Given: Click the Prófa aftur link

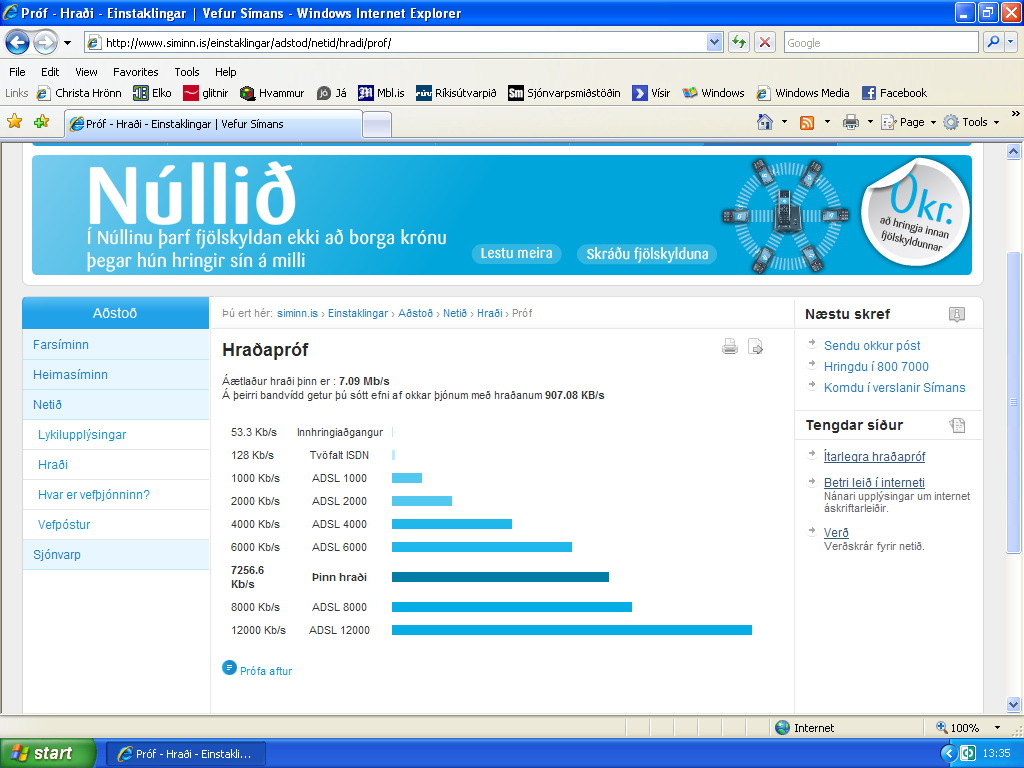Looking at the screenshot, I should click(265, 671).
